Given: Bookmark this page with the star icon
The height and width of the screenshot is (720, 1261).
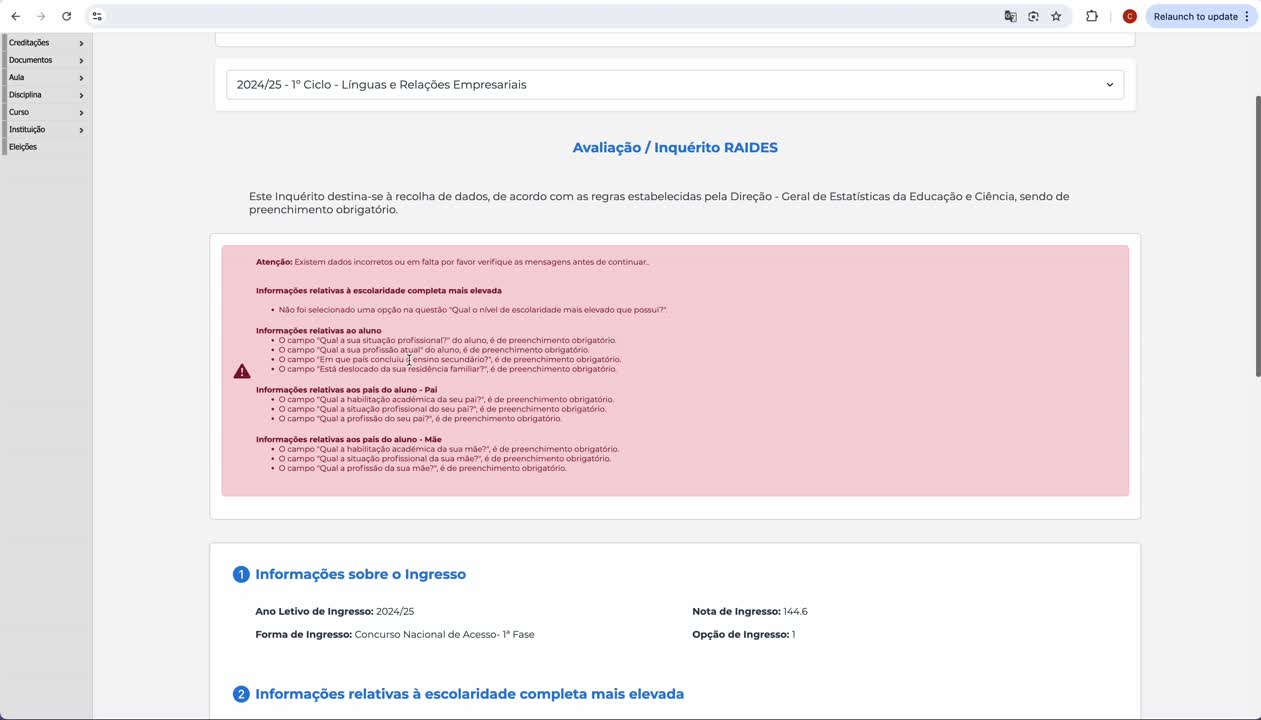Looking at the screenshot, I should (1056, 16).
